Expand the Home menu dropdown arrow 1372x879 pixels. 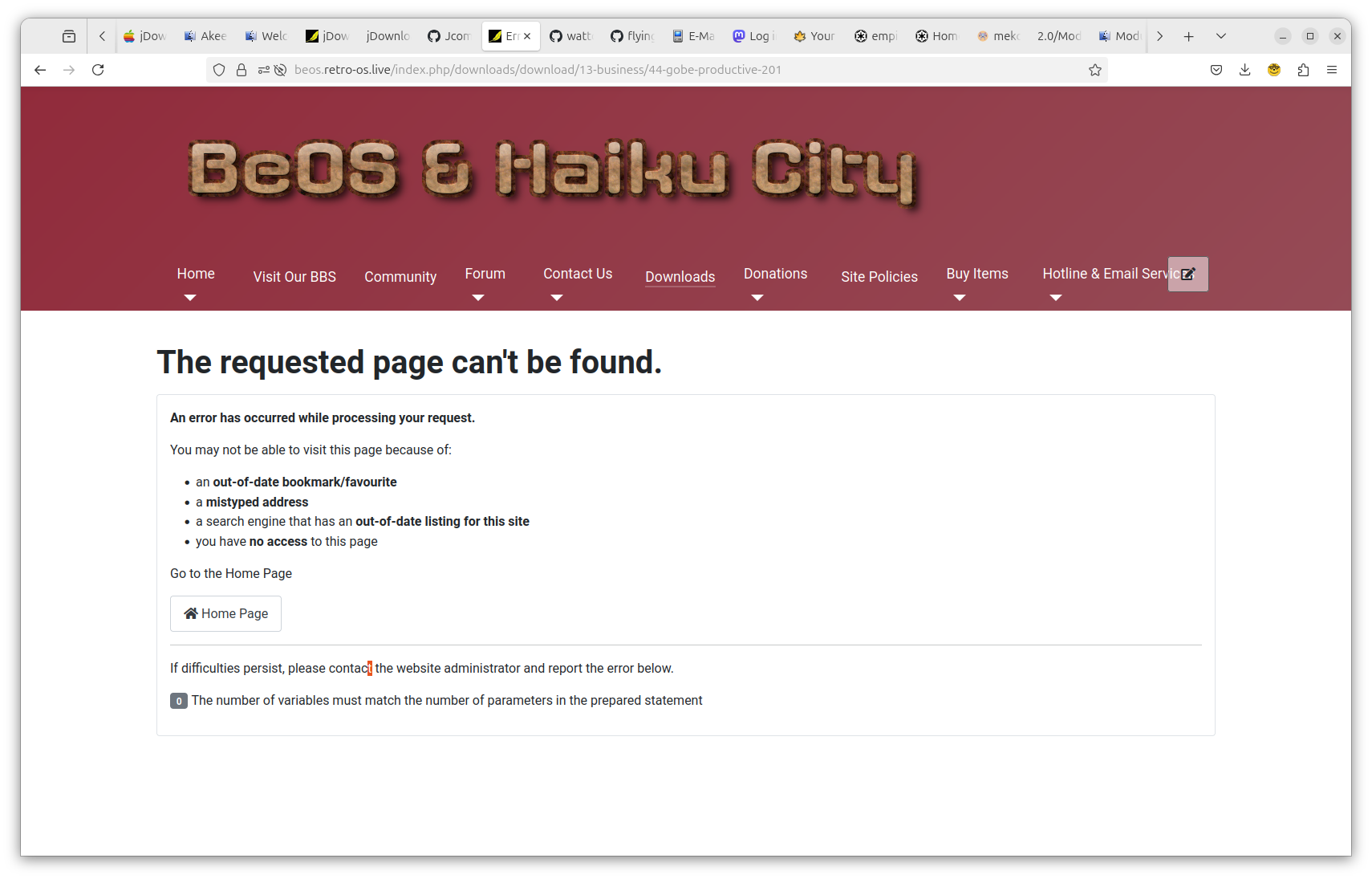pos(190,298)
